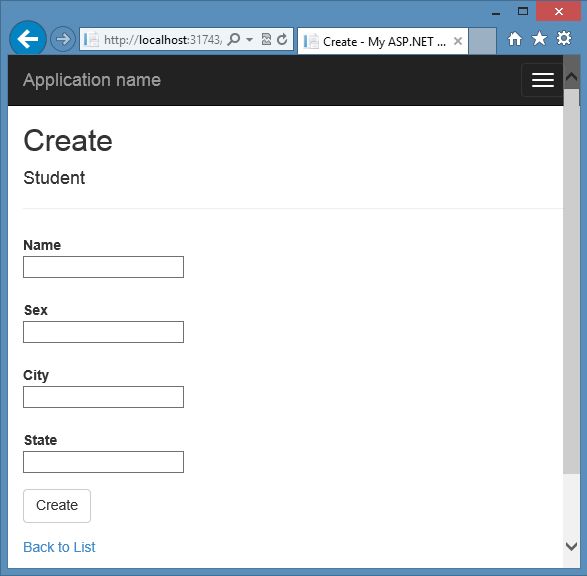Screen dimensions: 587x576
Task: Close the browser window
Action: 559,12
